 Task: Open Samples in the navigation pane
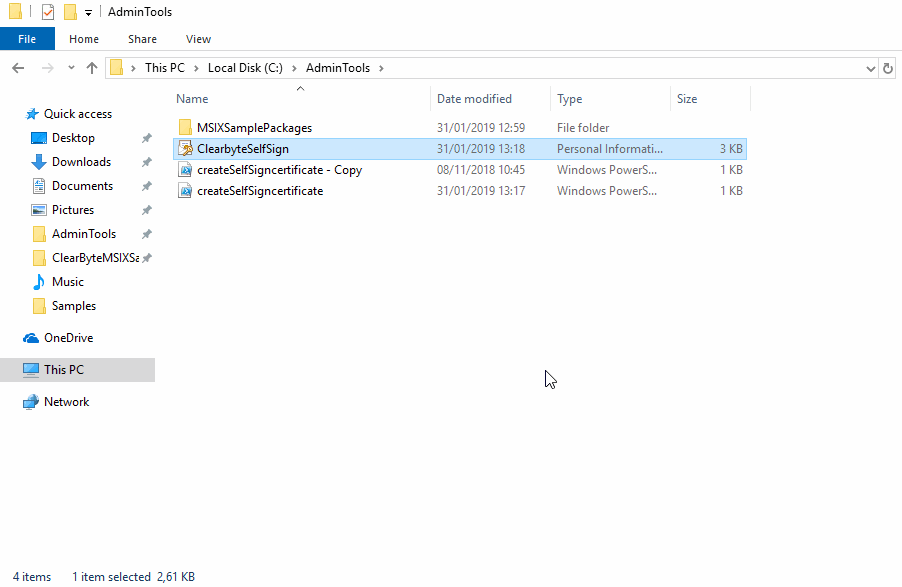click(74, 306)
